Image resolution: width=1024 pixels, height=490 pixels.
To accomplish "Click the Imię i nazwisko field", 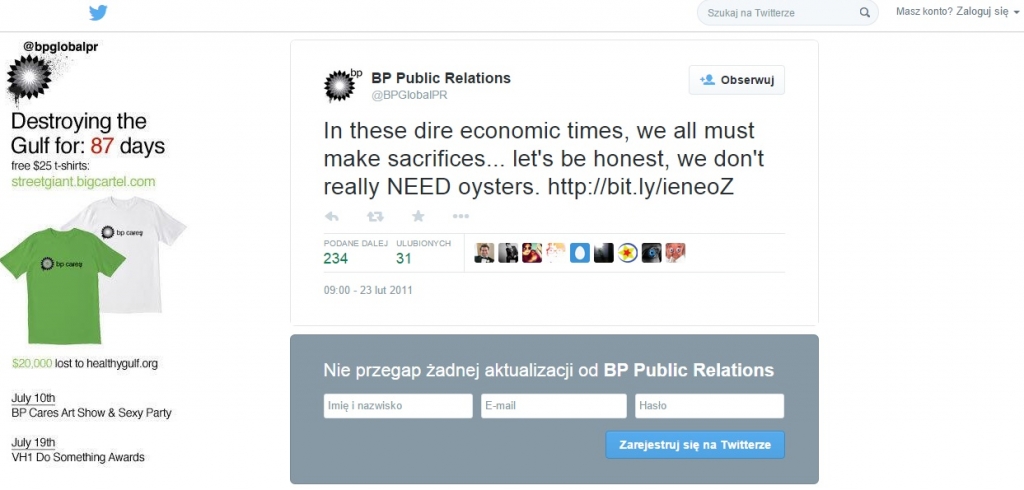I will [398, 406].
